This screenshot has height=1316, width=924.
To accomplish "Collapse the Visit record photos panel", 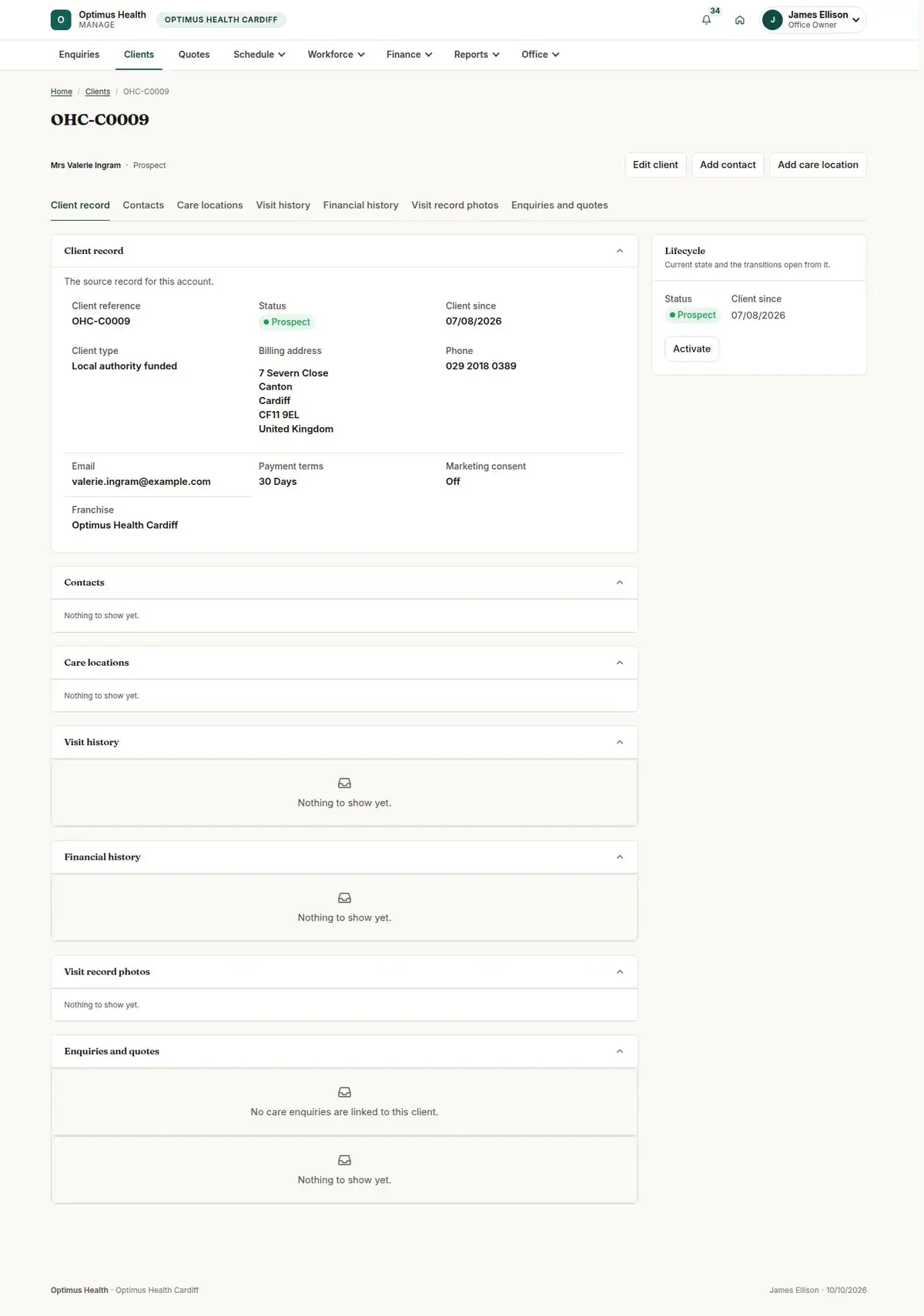I will (620, 972).
